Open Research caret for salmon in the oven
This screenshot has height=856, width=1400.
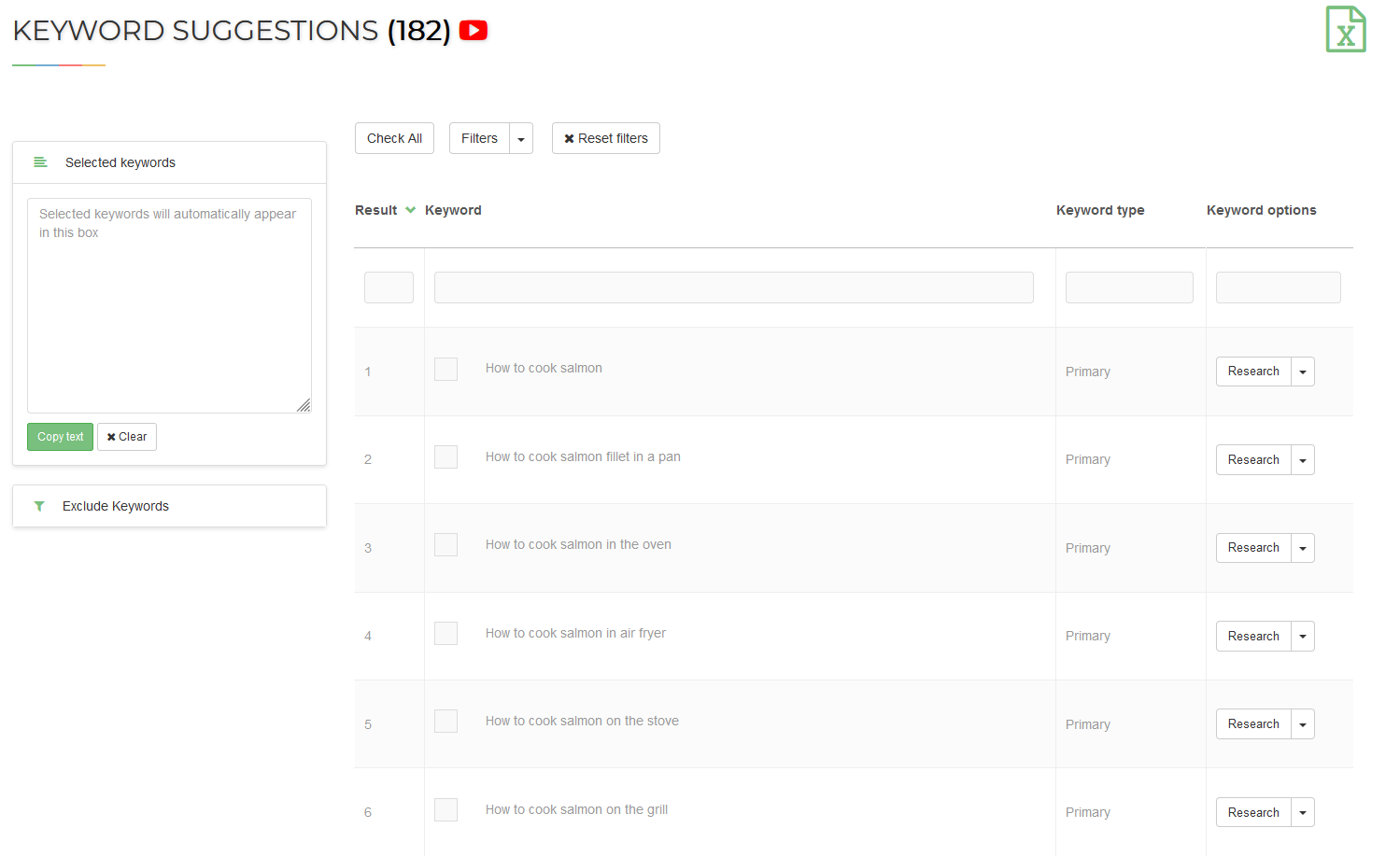point(1303,548)
